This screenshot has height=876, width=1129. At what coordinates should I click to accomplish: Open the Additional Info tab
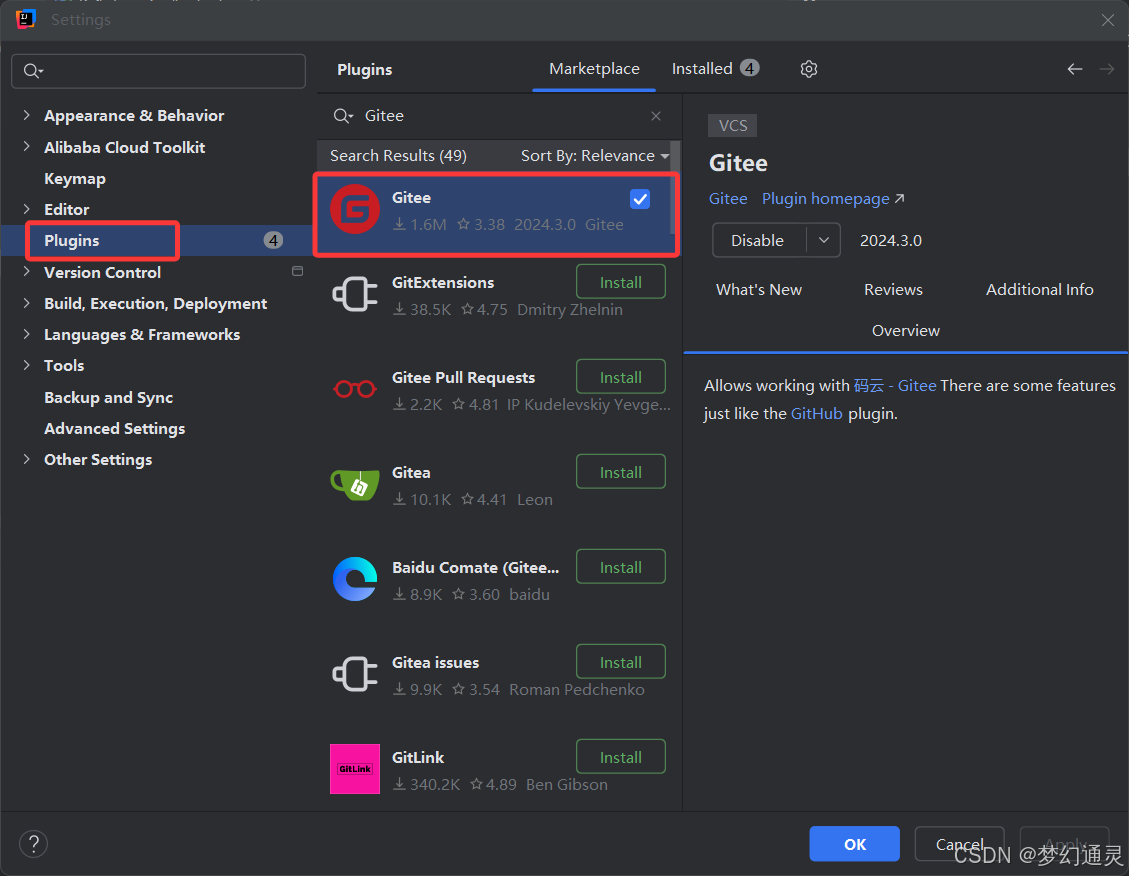pos(1039,289)
